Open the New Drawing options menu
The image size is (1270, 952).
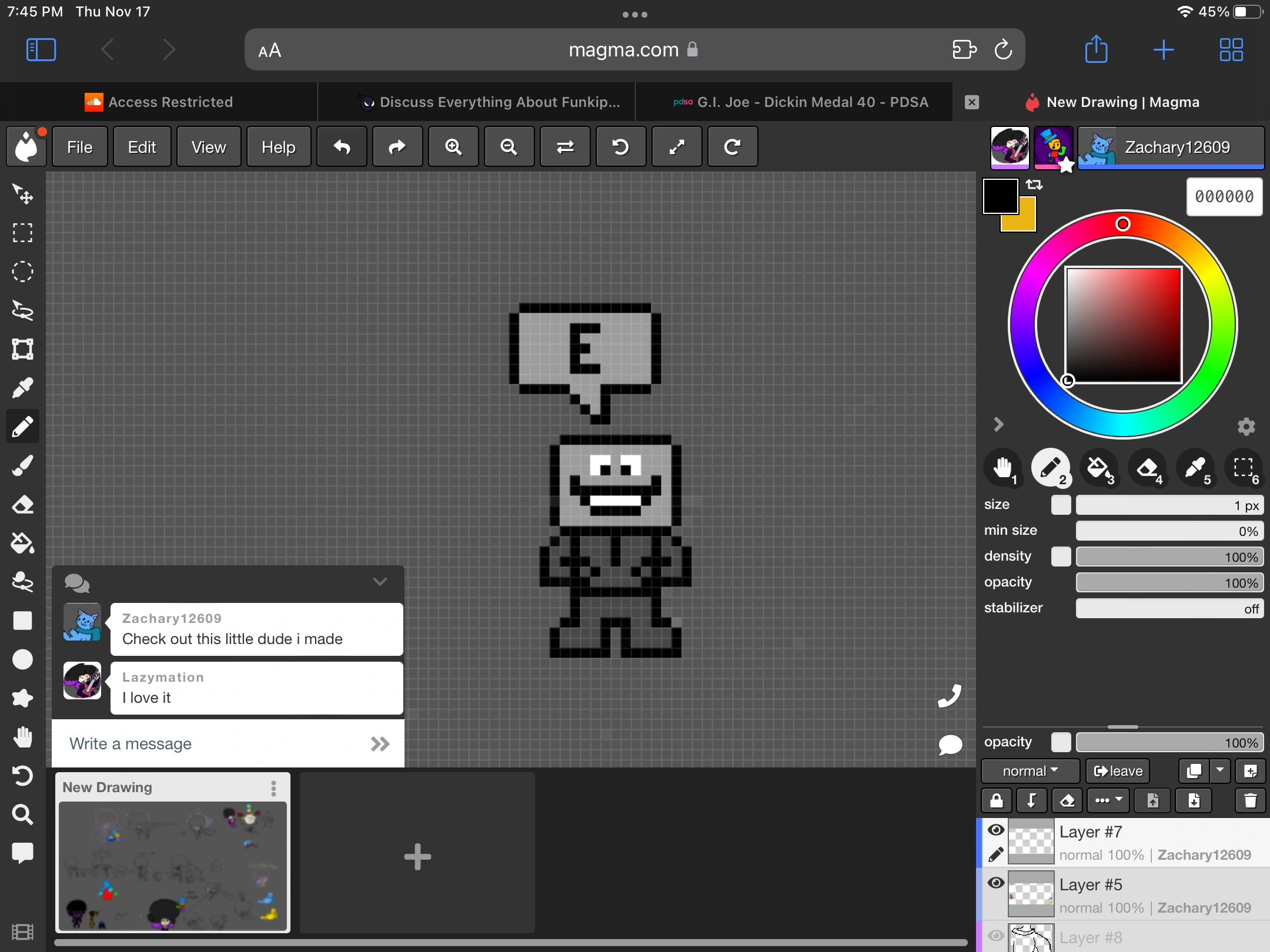274,789
